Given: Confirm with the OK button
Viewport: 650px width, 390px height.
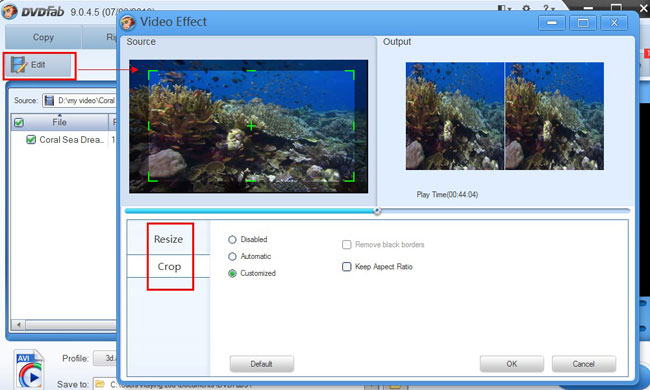Looking at the screenshot, I should 512,364.
